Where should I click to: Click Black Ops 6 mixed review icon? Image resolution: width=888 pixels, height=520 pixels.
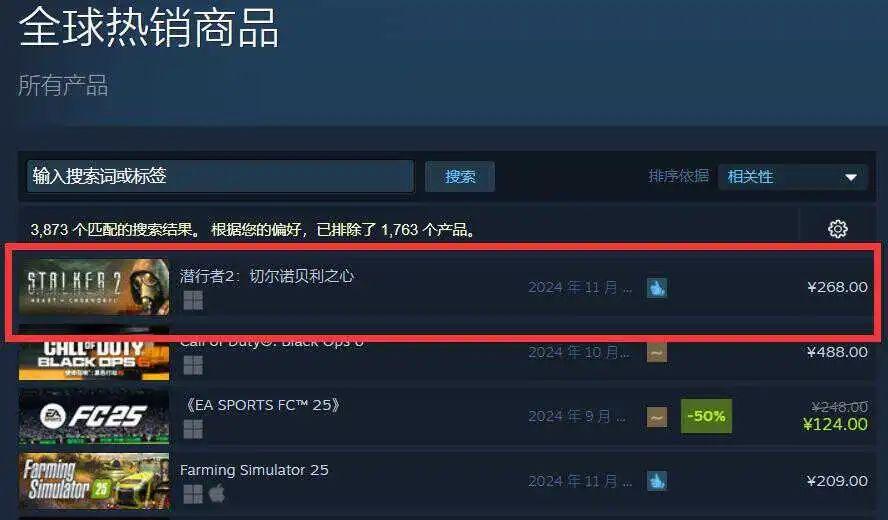click(657, 353)
